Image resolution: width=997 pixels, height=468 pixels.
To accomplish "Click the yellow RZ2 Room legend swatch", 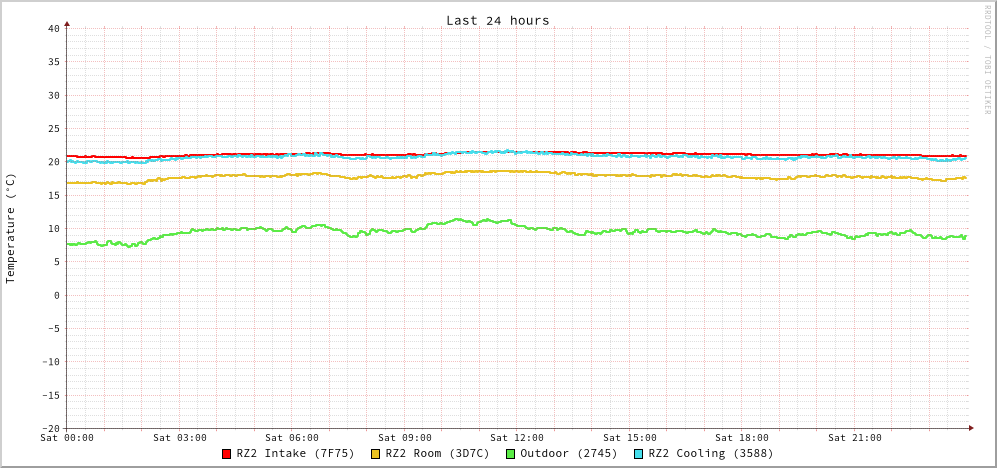I will pos(376,454).
